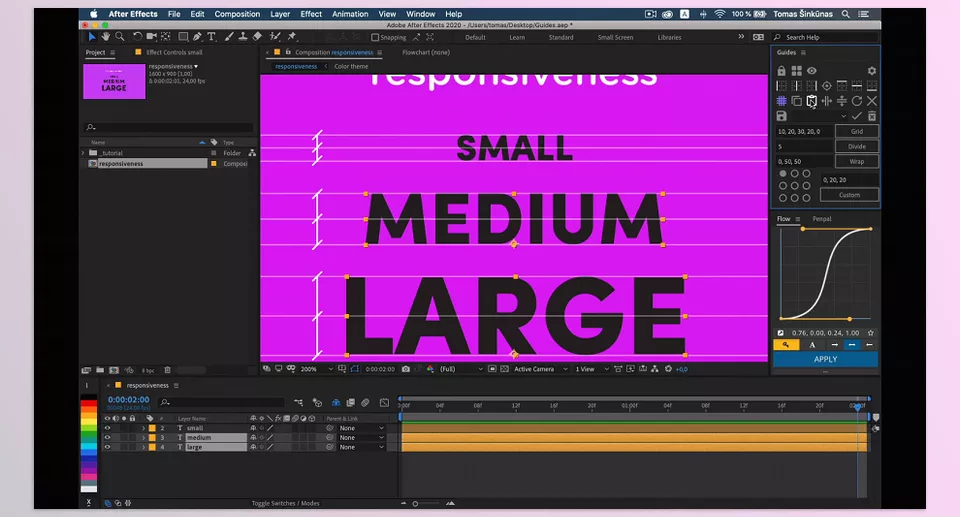Select the Selection arrow tool

point(92,37)
